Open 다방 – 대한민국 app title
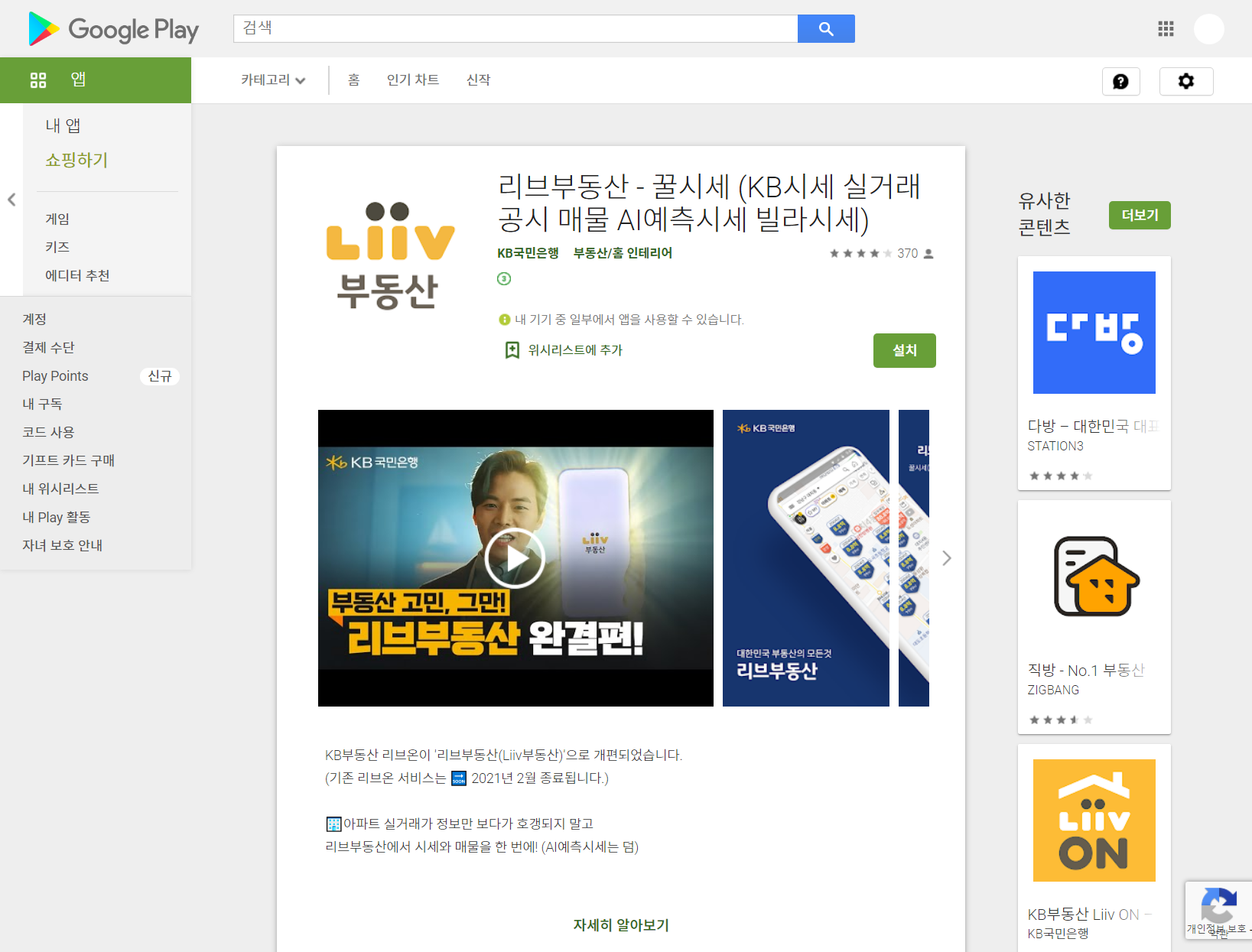The width and height of the screenshot is (1252, 952). (x=1093, y=426)
